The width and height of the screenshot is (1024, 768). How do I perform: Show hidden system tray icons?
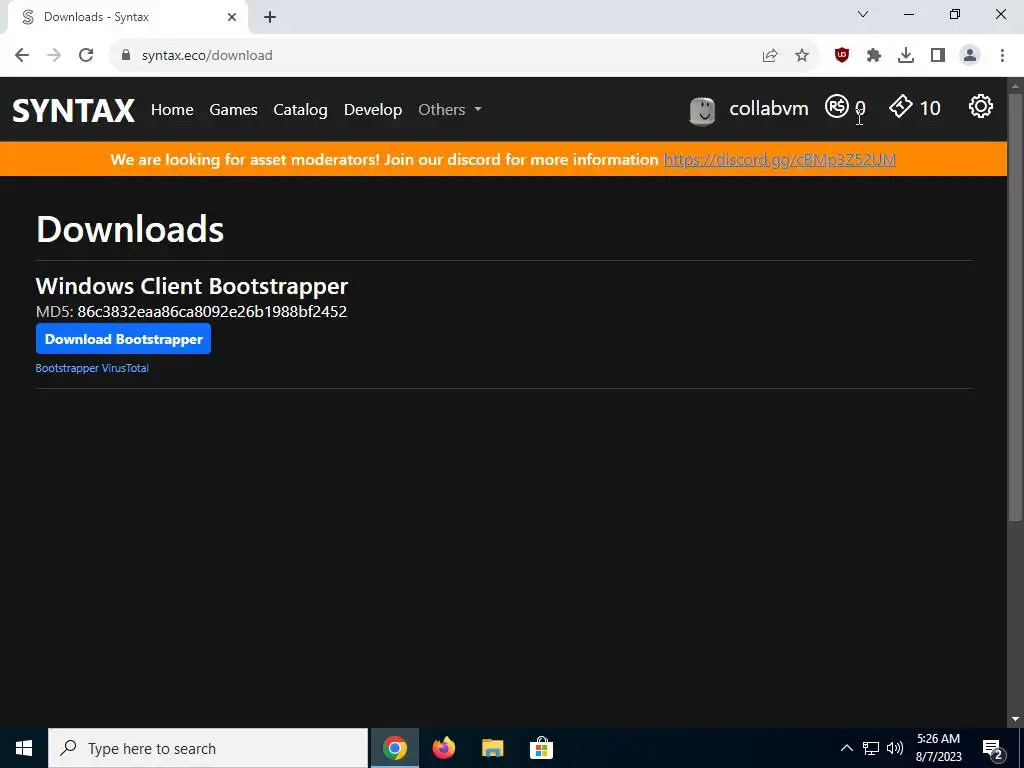coord(846,748)
